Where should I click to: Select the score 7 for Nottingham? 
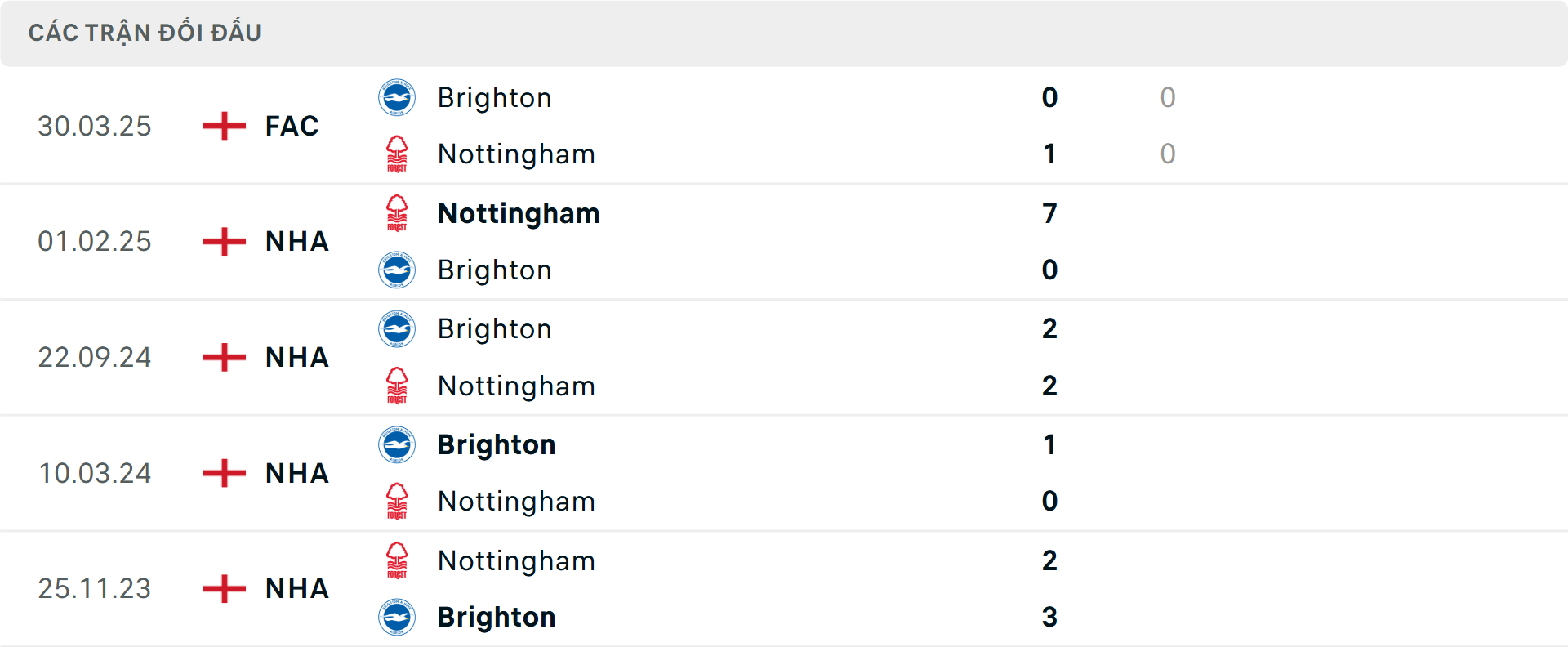(1050, 213)
